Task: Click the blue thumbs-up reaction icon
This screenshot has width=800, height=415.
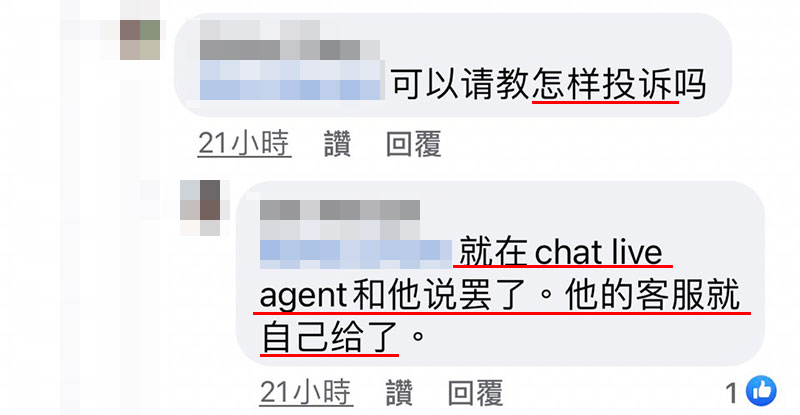Action: [x=761, y=391]
